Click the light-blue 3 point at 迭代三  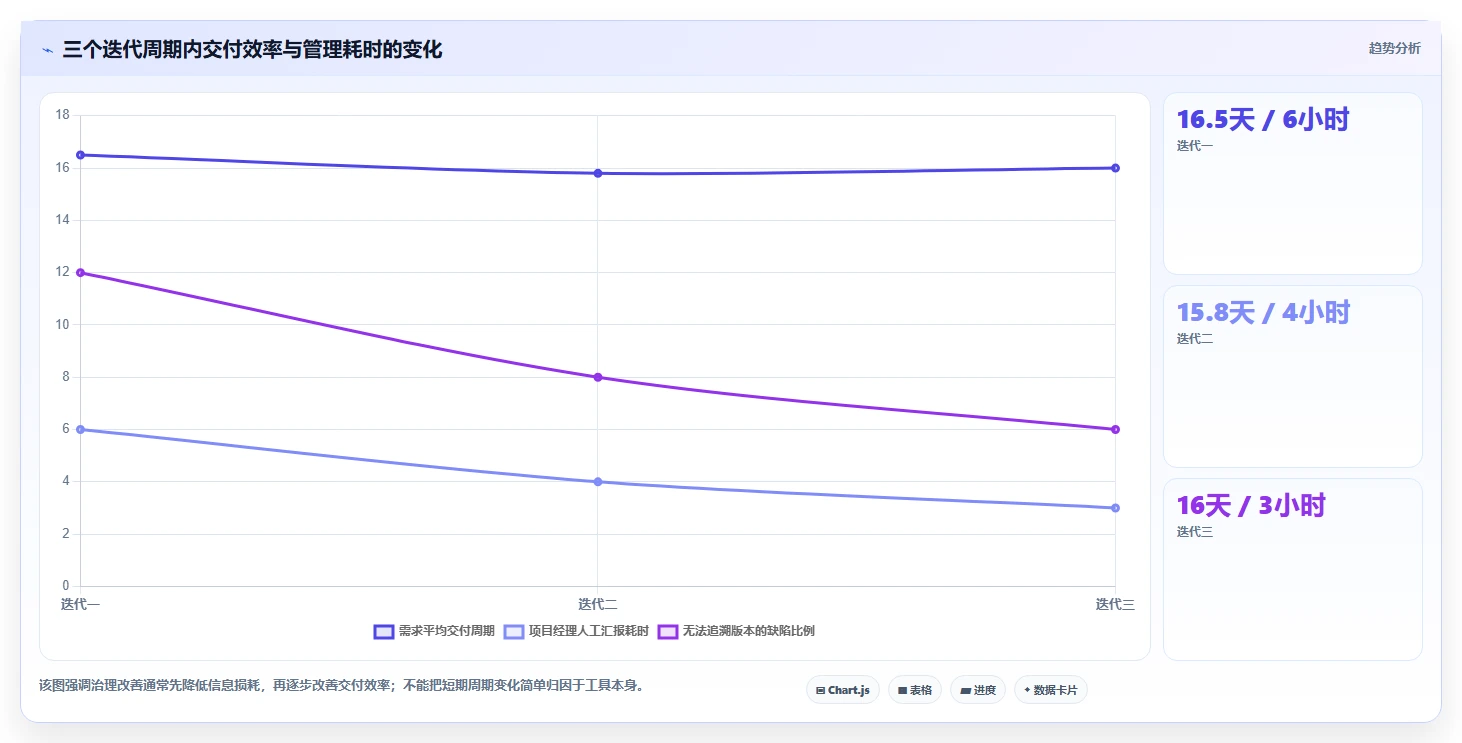[x=1115, y=508]
